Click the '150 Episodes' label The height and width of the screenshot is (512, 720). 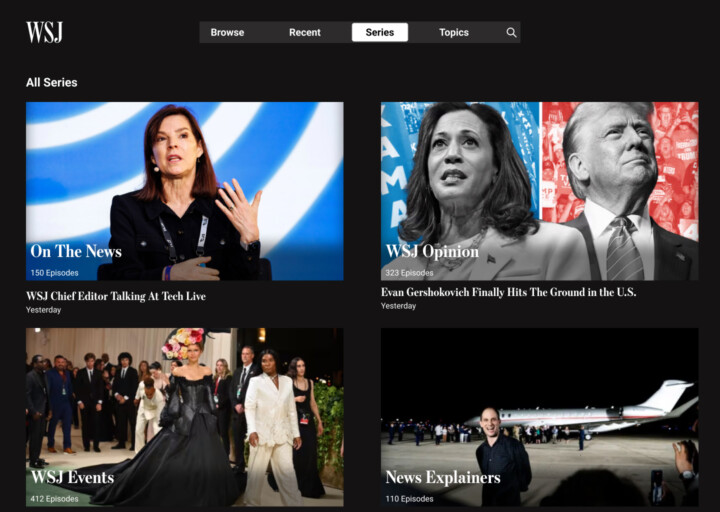pos(54,273)
